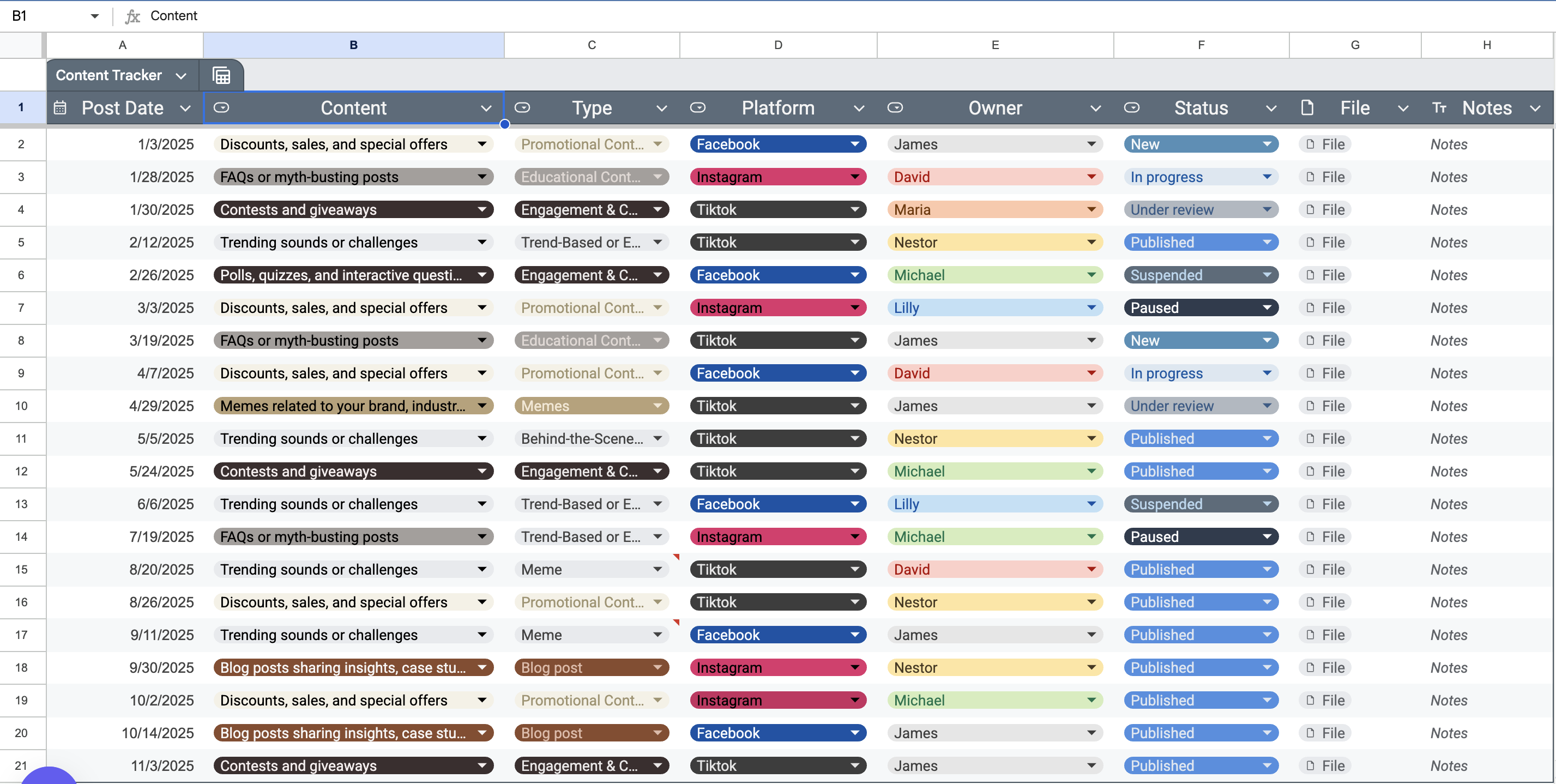This screenshot has width=1556, height=784.
Task: Click the dropdown chip icon in Platform header
Action: [x=698, y=108]
